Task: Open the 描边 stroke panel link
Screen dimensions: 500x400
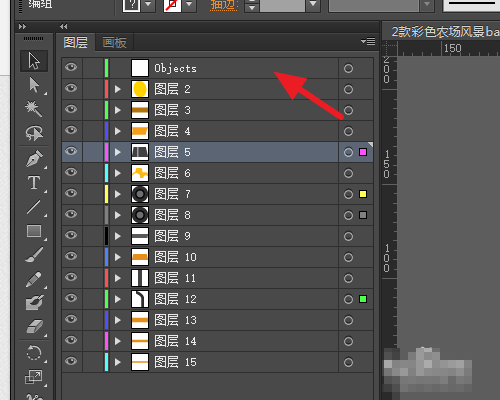Action: pos(224,5)
